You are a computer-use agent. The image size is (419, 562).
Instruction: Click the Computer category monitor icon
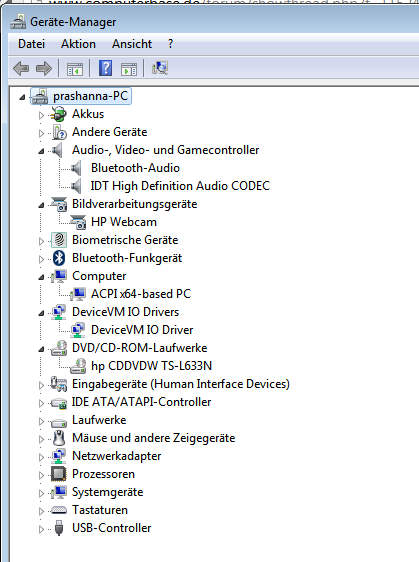(x=59, y=276)
